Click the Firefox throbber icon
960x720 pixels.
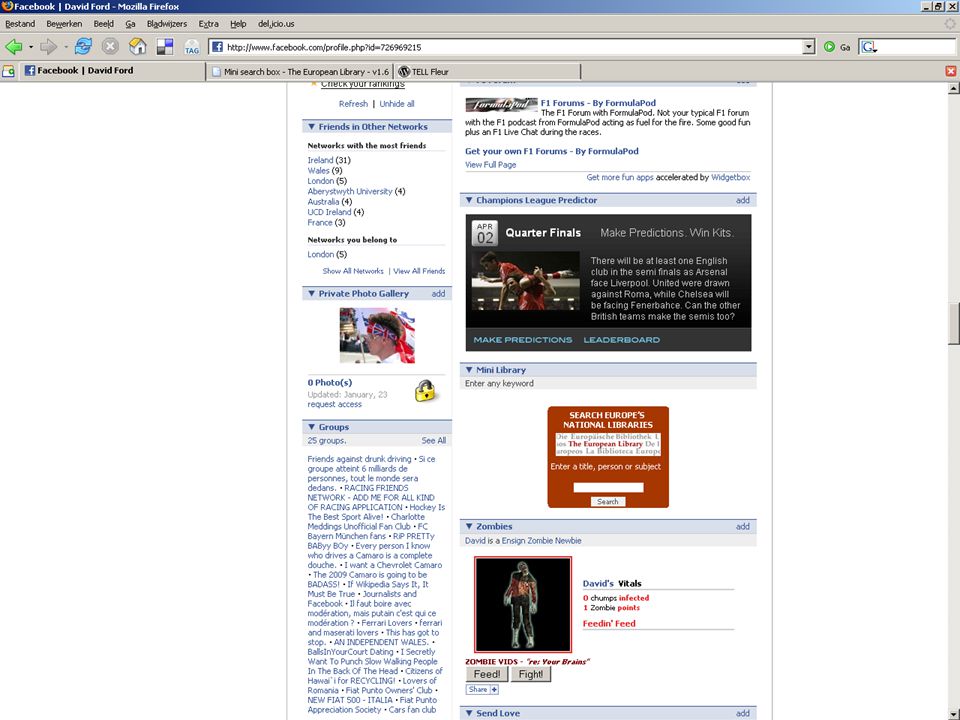[950, 23]
